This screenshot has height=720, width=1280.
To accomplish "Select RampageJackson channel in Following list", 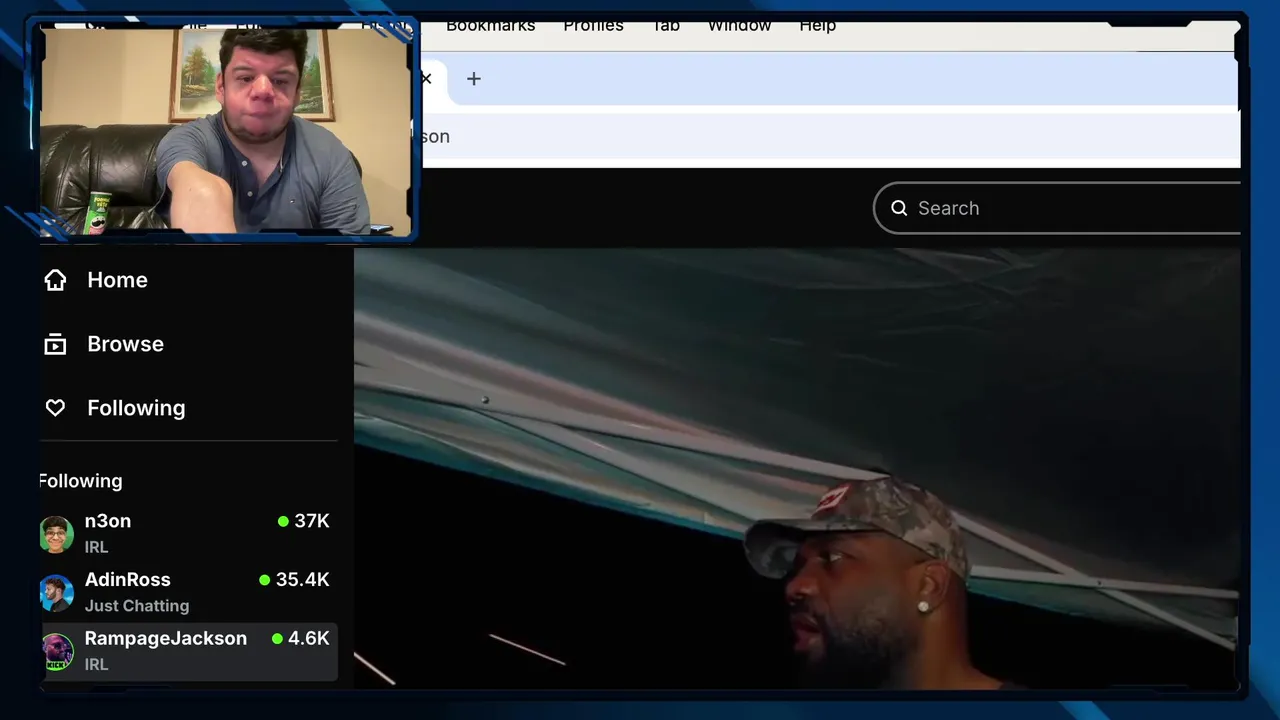I will click(189, 651).
